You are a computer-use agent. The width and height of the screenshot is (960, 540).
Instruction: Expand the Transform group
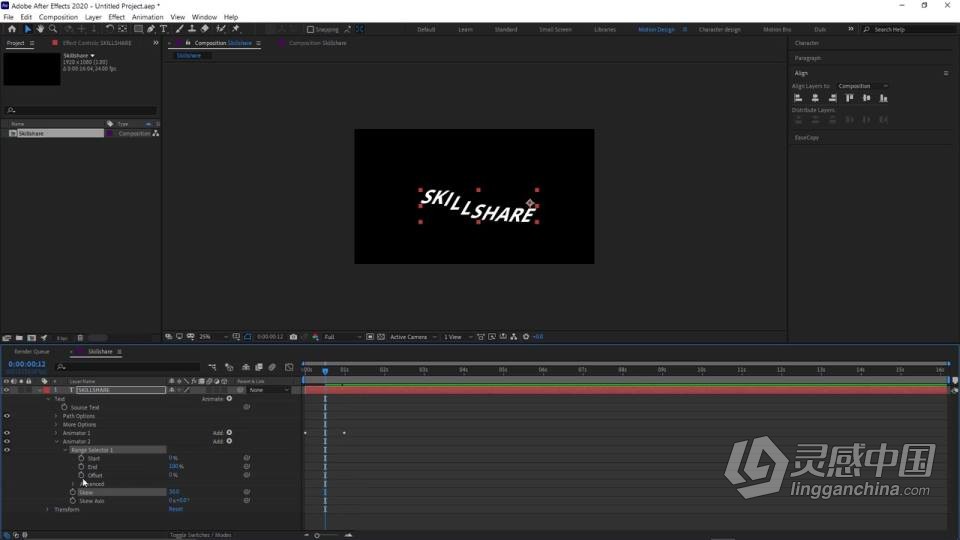pos(48,509)
